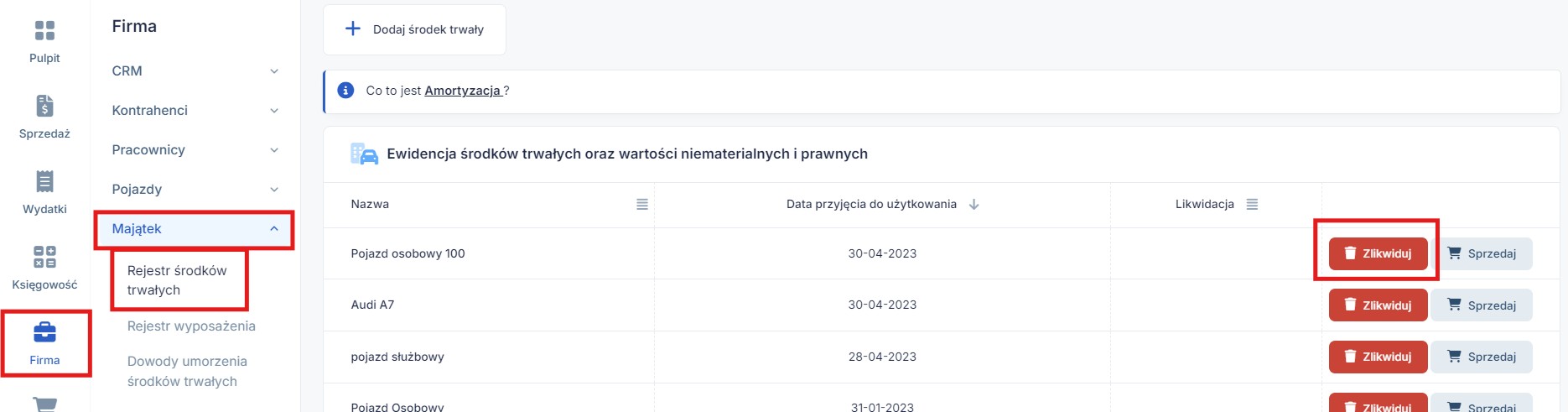
Task: Go to Wydatki expenses icon
Action: click(x=44, y=183)
